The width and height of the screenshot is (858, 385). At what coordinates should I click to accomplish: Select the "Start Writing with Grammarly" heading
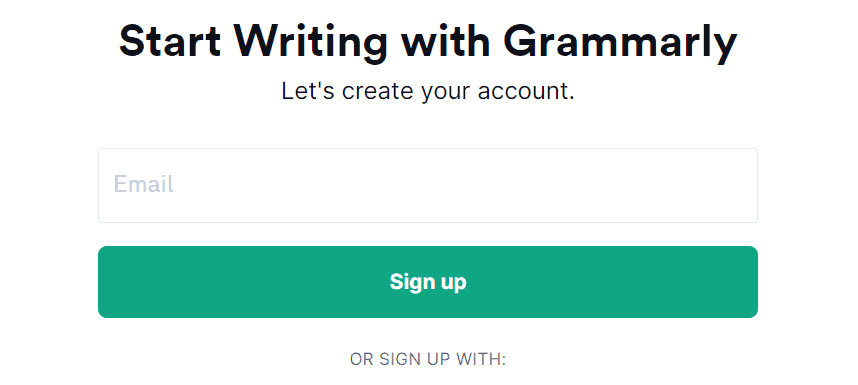pyautogui.click(x=428, y=43)
